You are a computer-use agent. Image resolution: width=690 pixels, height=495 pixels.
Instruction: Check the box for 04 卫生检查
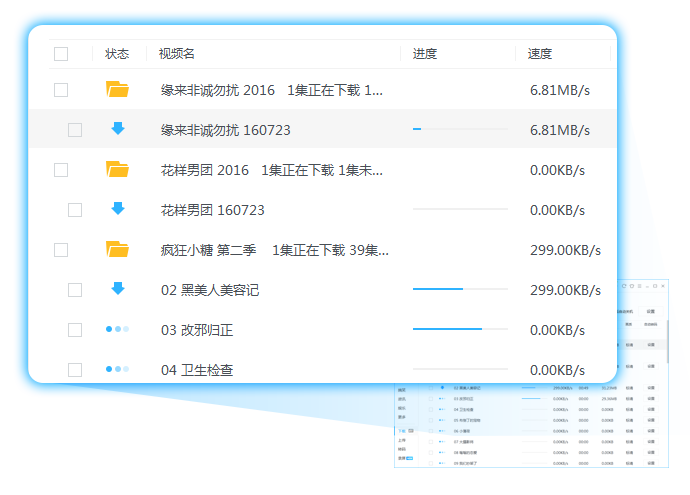(75, 370)
